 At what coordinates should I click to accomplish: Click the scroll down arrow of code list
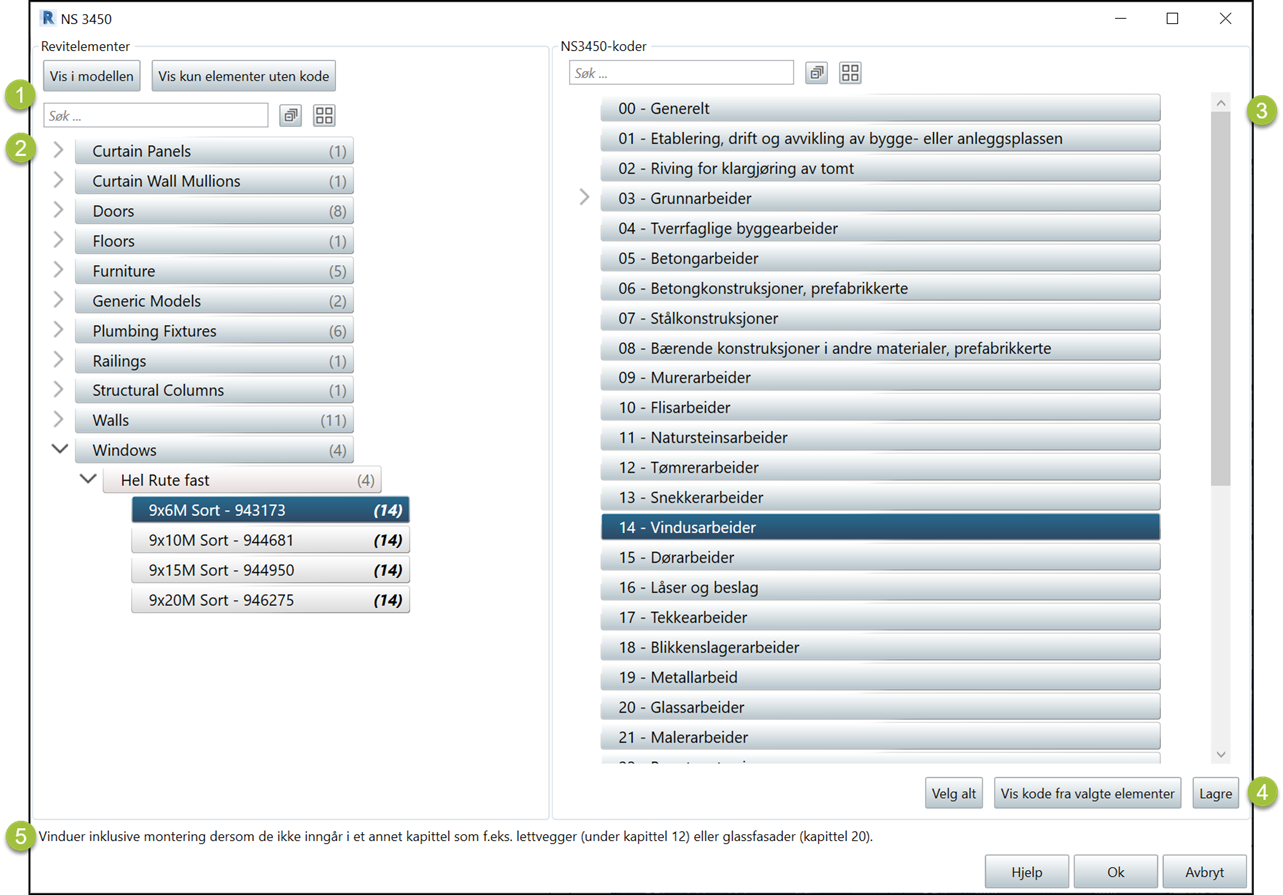point(1220,754)
